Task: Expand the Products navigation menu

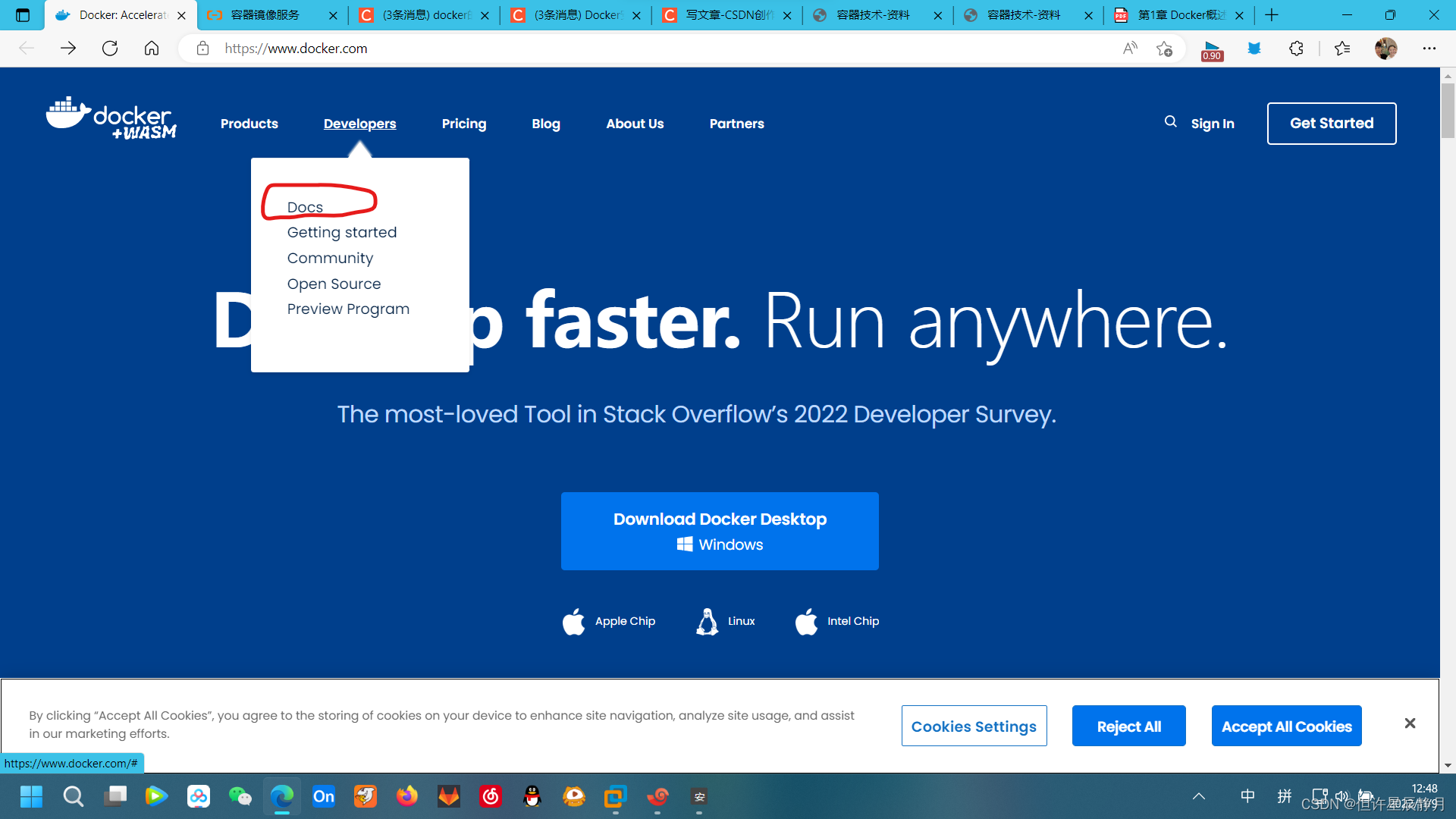Action: [x=249, y=124]
